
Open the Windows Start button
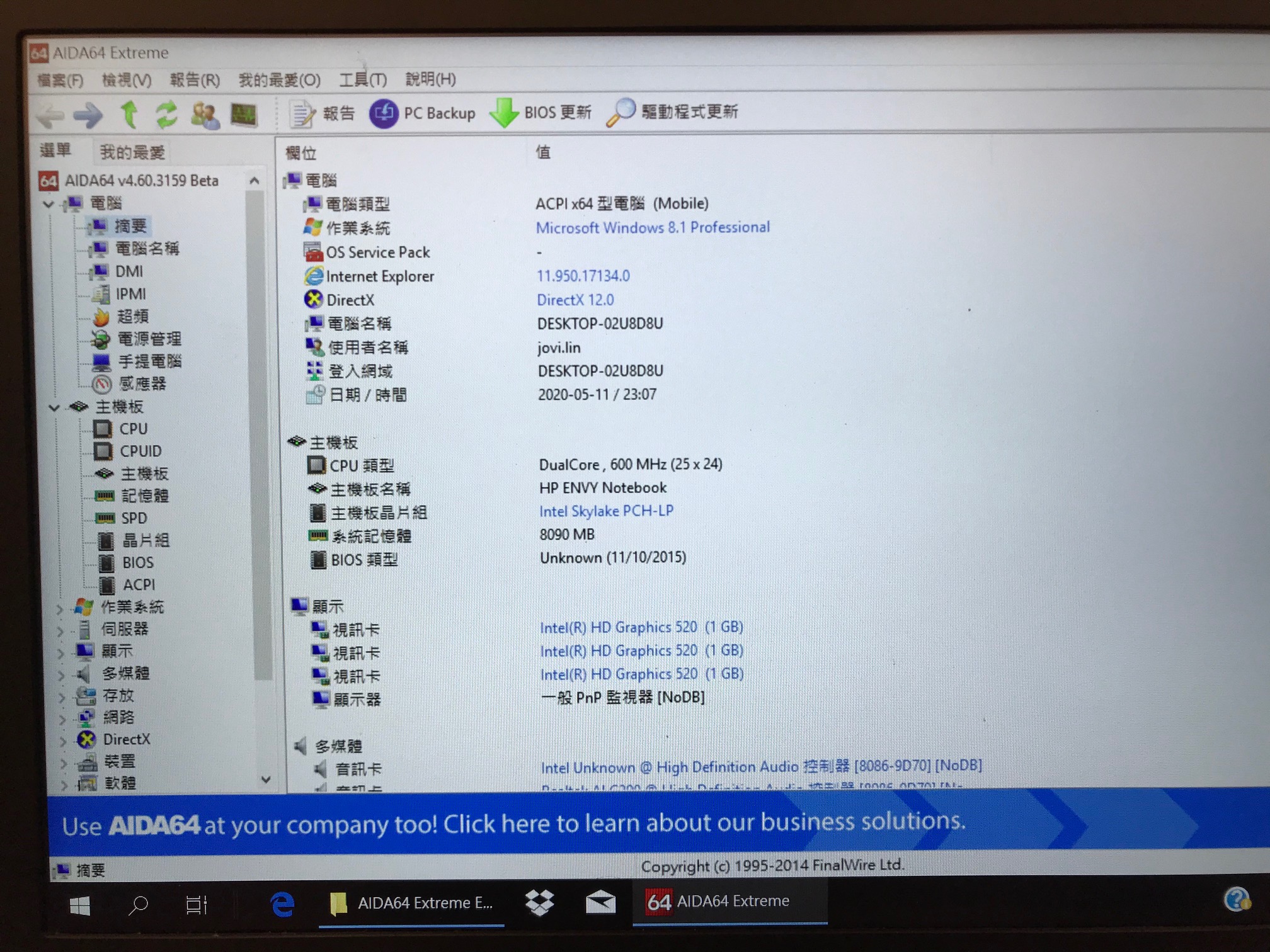click(x=80, y=905)
